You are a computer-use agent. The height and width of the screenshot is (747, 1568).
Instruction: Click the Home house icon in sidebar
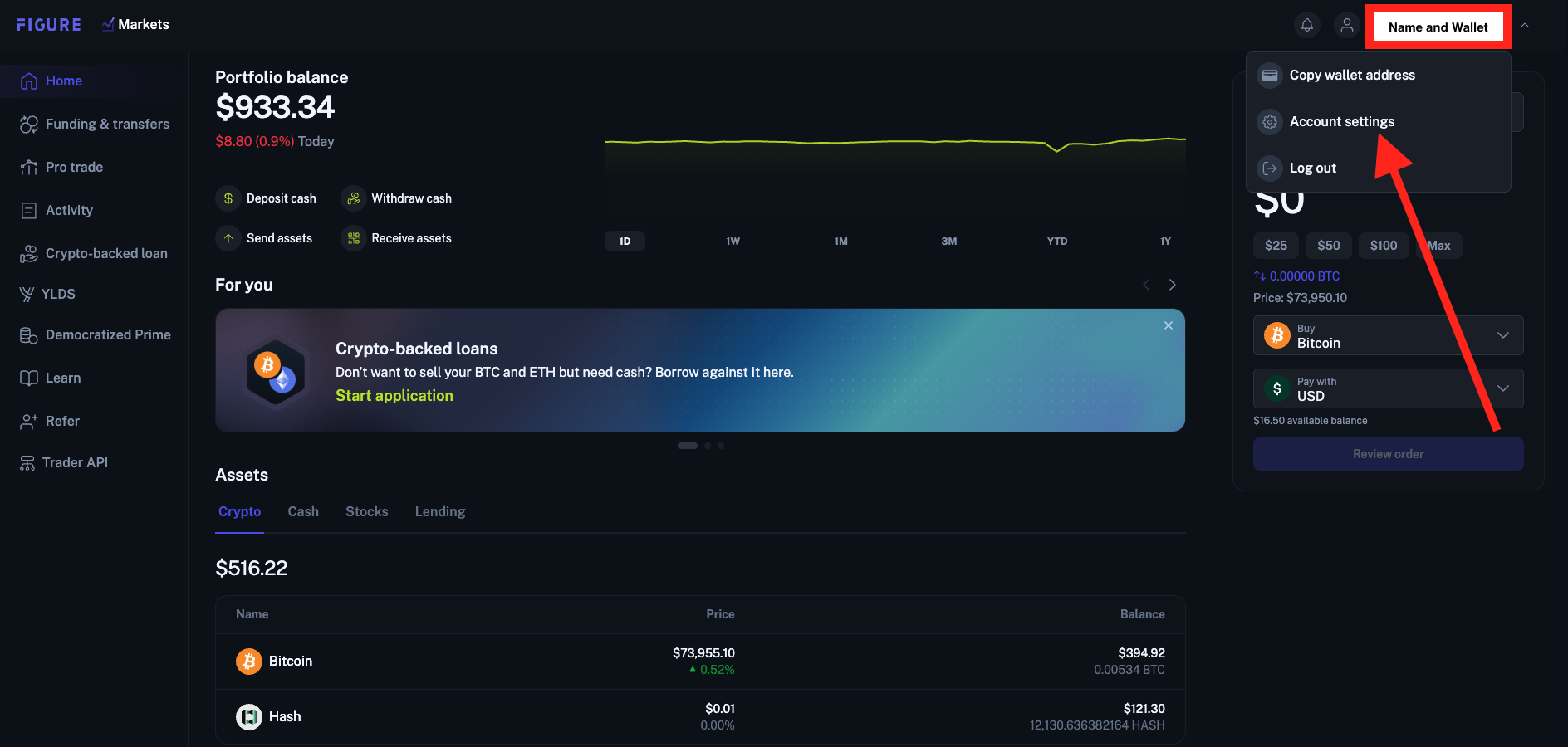(29, 81)
